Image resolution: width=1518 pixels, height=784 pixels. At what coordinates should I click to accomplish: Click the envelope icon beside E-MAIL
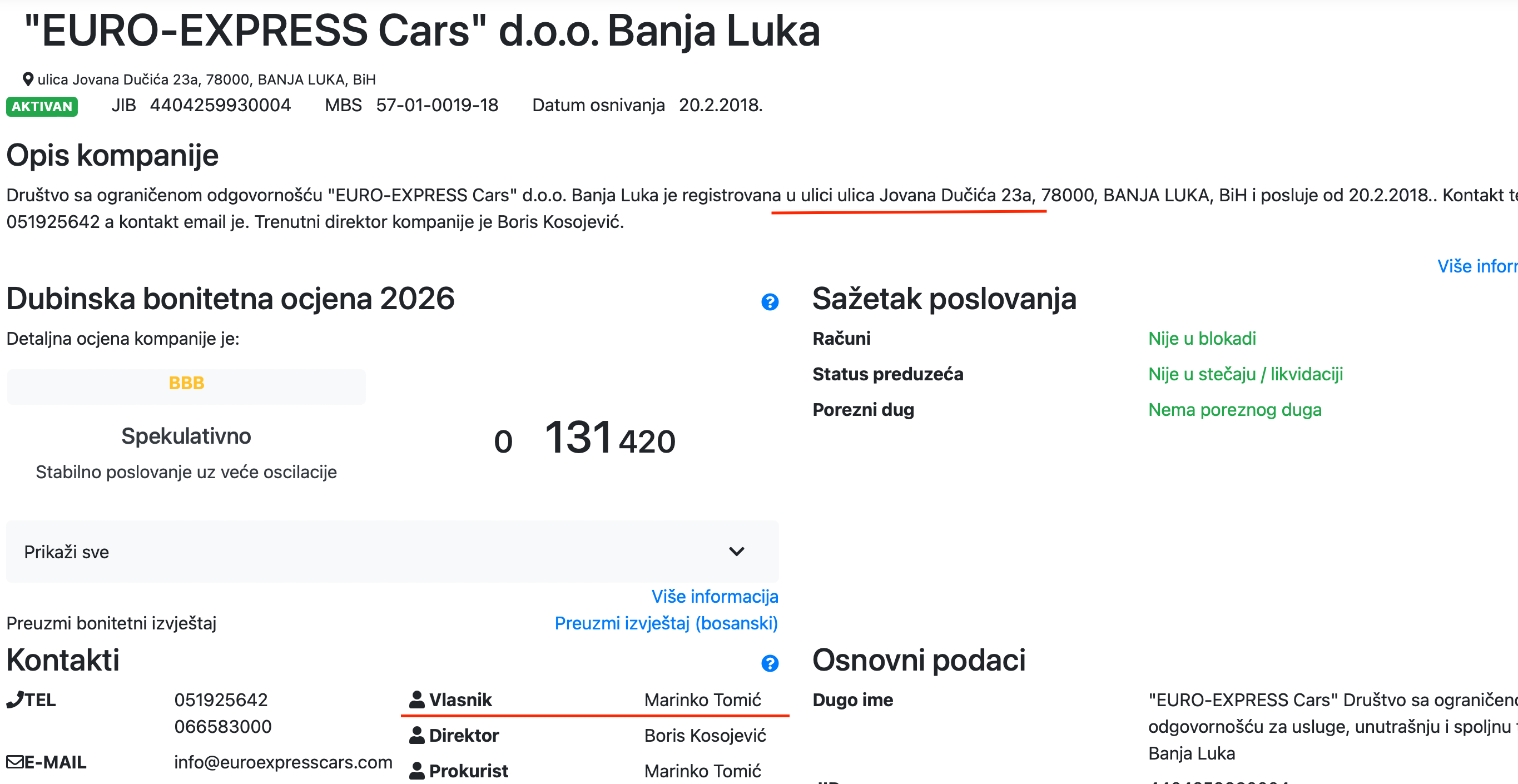pos(14,762)
